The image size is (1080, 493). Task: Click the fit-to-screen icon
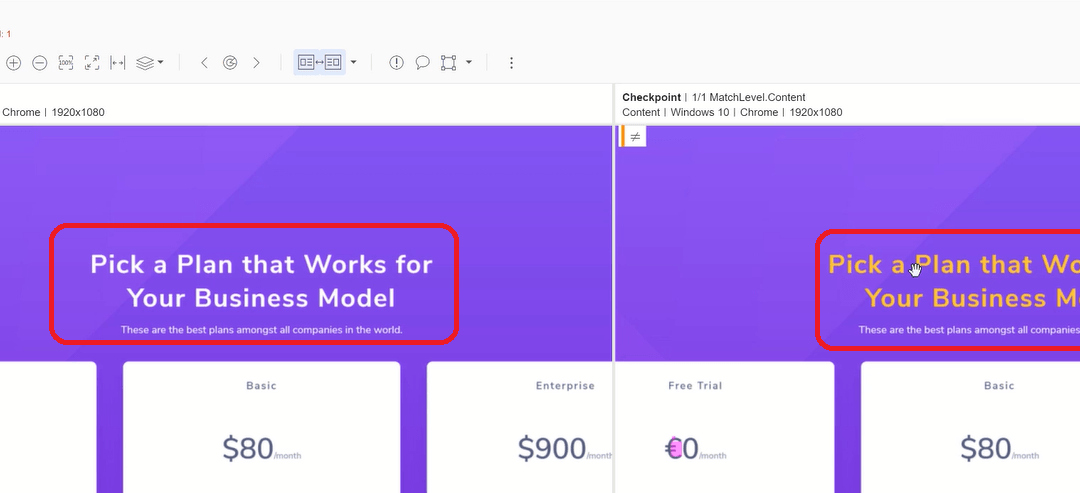pos(92,63)
